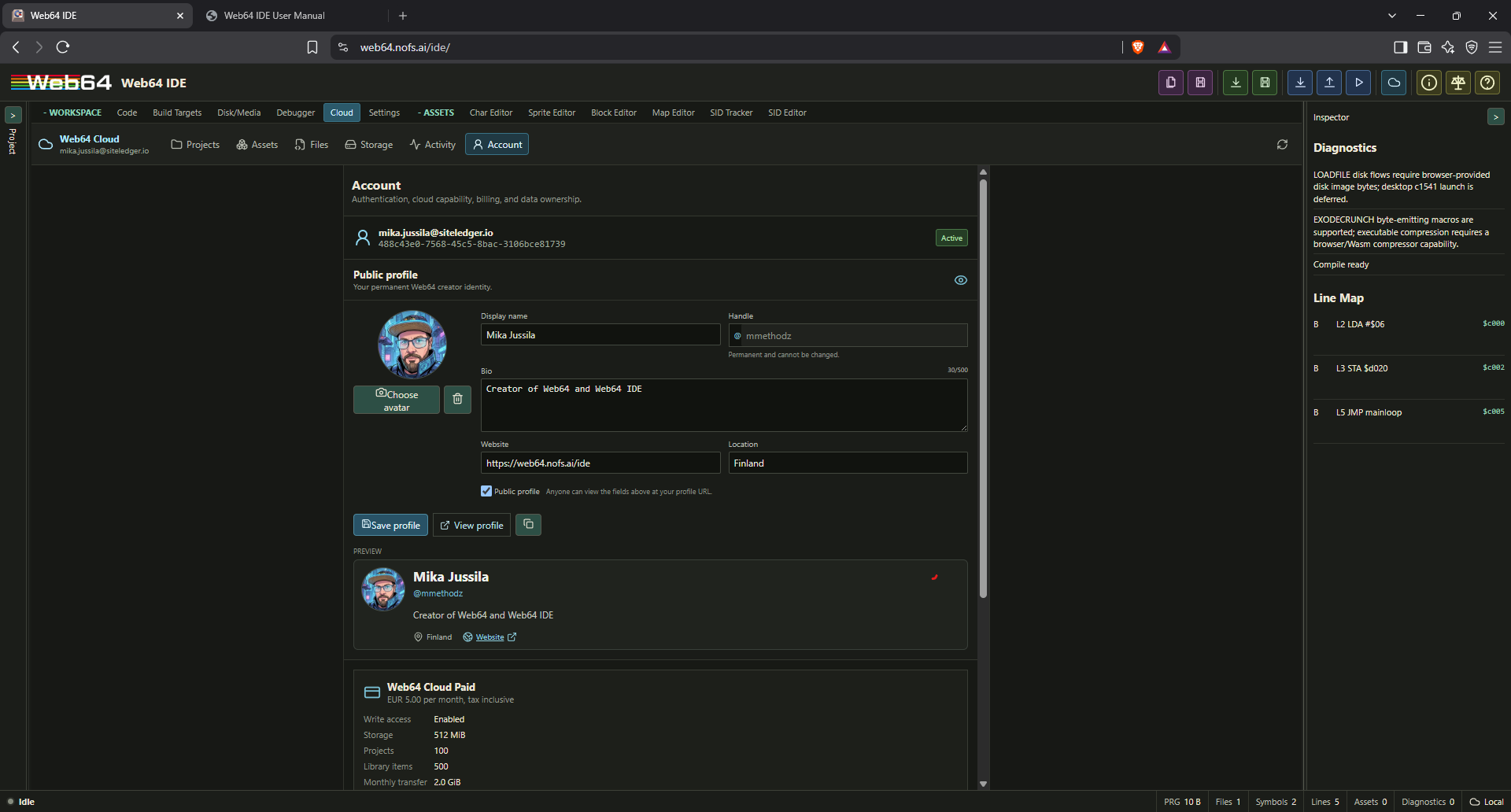Click the Brave rewards triangle icon

[1164, 47]
